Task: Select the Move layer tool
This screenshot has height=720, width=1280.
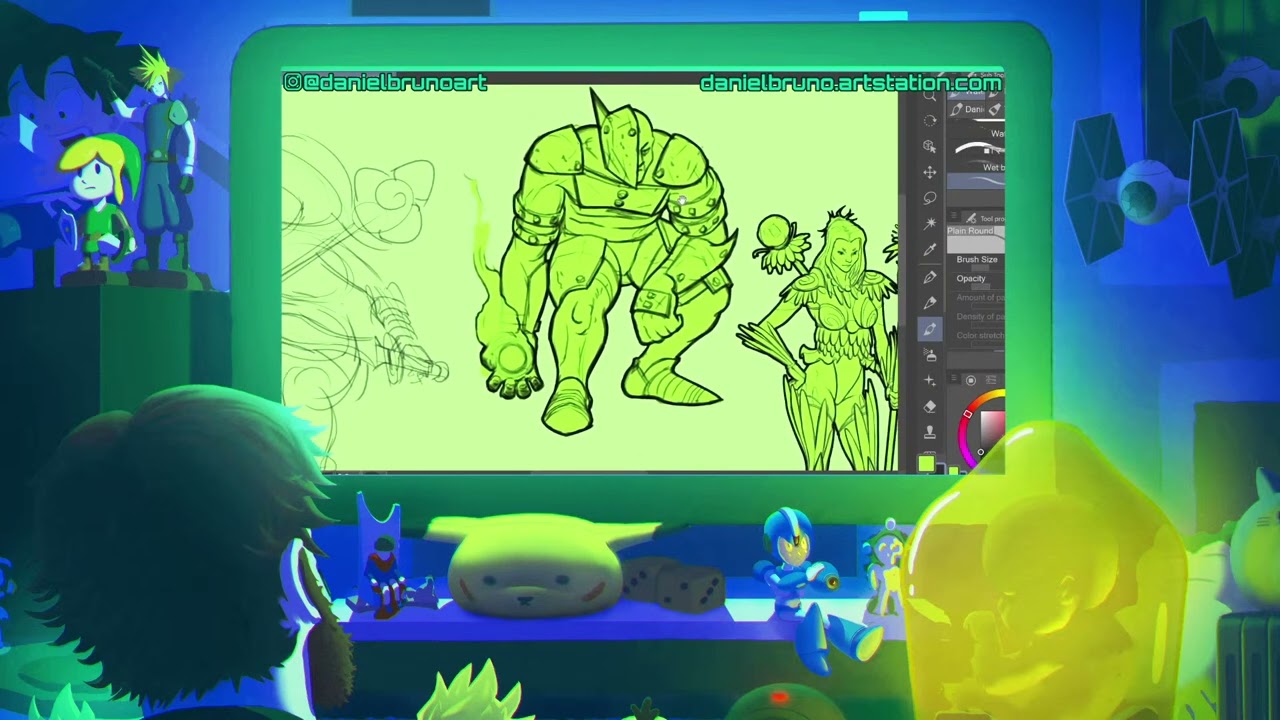Action: [930, 172]
